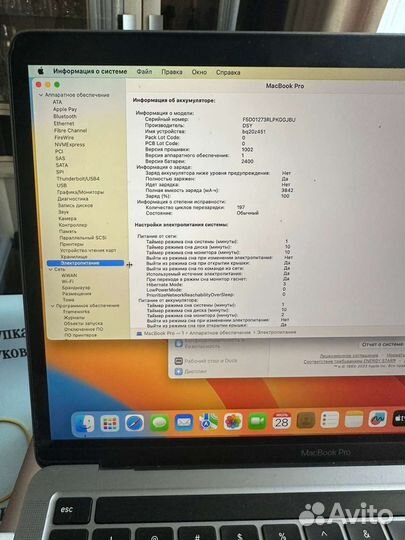Open the Информация о системе app menu

[x=90, y=71]
